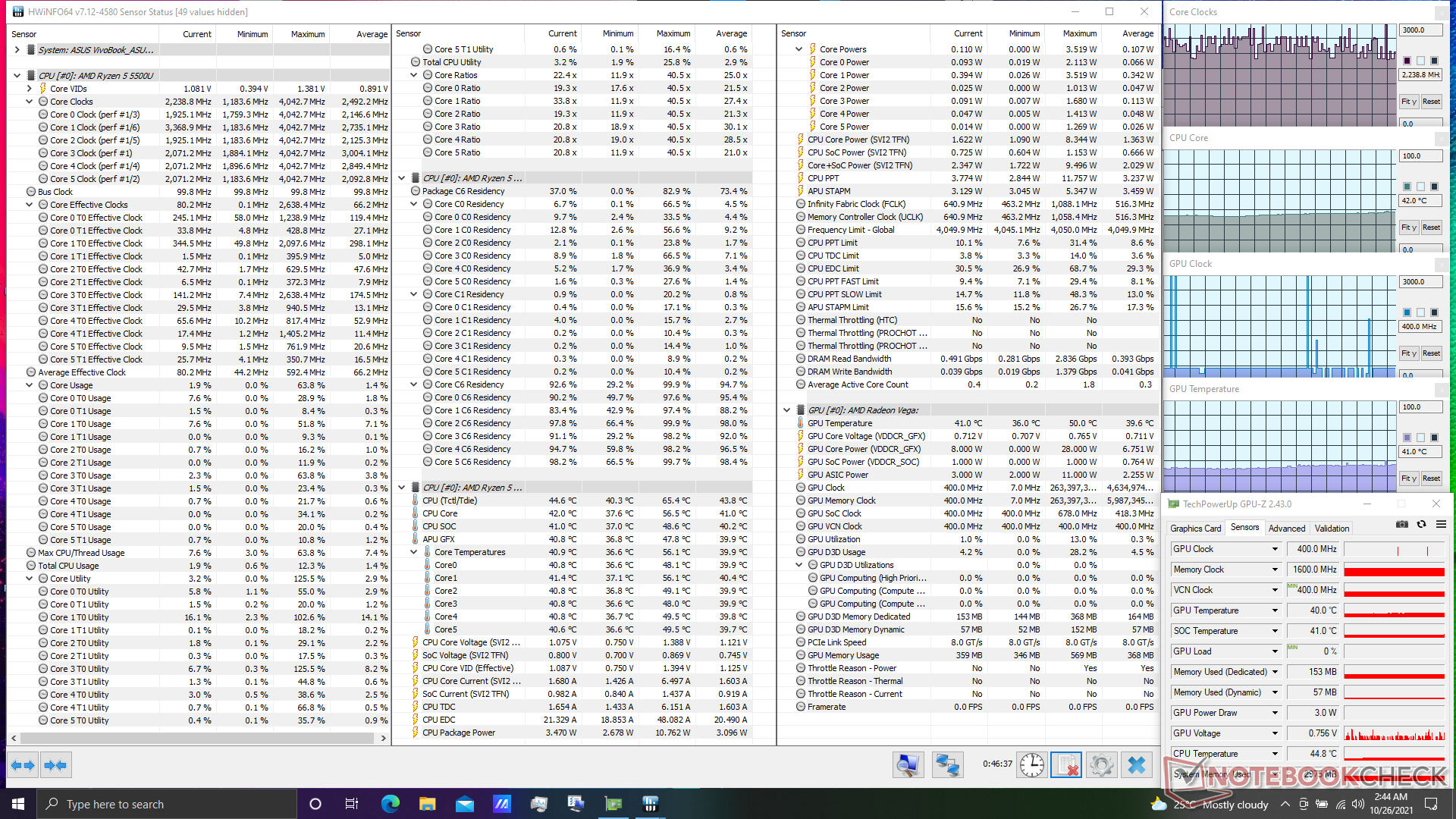Open the remote network computers icon in HWiNFO
Viewport: 1456px width, 819px height.
tap(947, 765)
